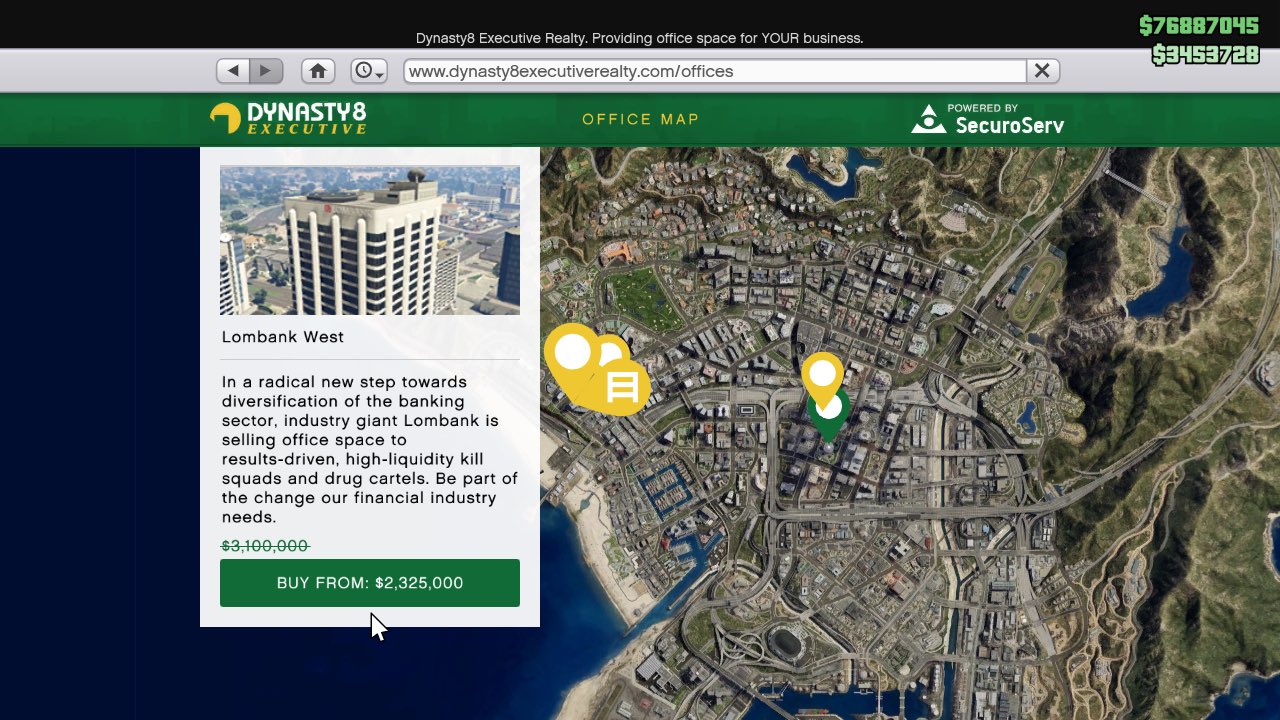Click the $76887045 cash balance display
This screenshot has width=1280, height=720.
pos(1198,25)
